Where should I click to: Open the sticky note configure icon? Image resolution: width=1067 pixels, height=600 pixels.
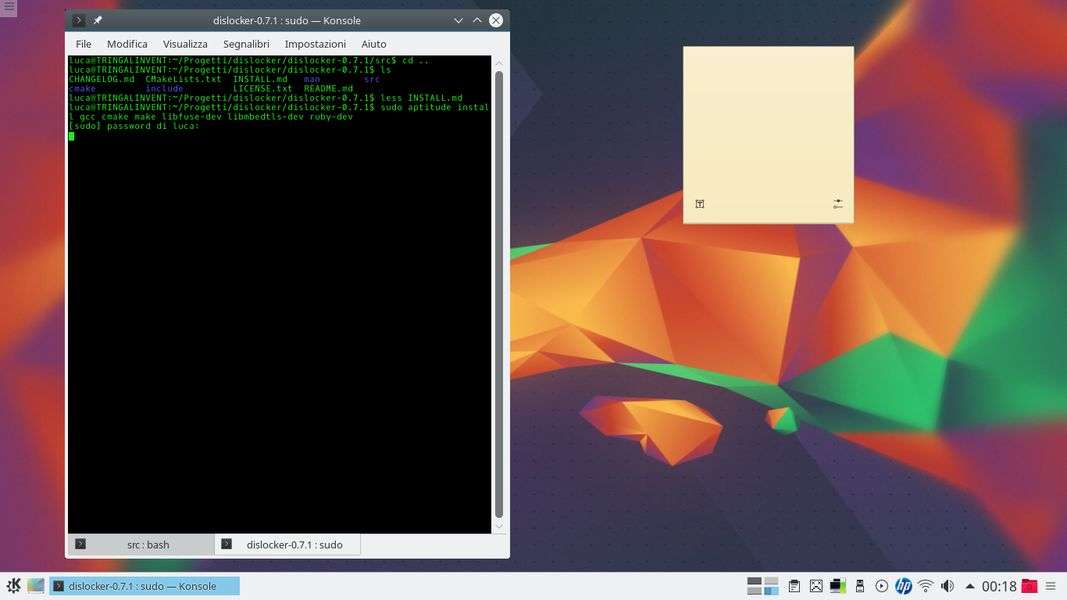[838, 204]
